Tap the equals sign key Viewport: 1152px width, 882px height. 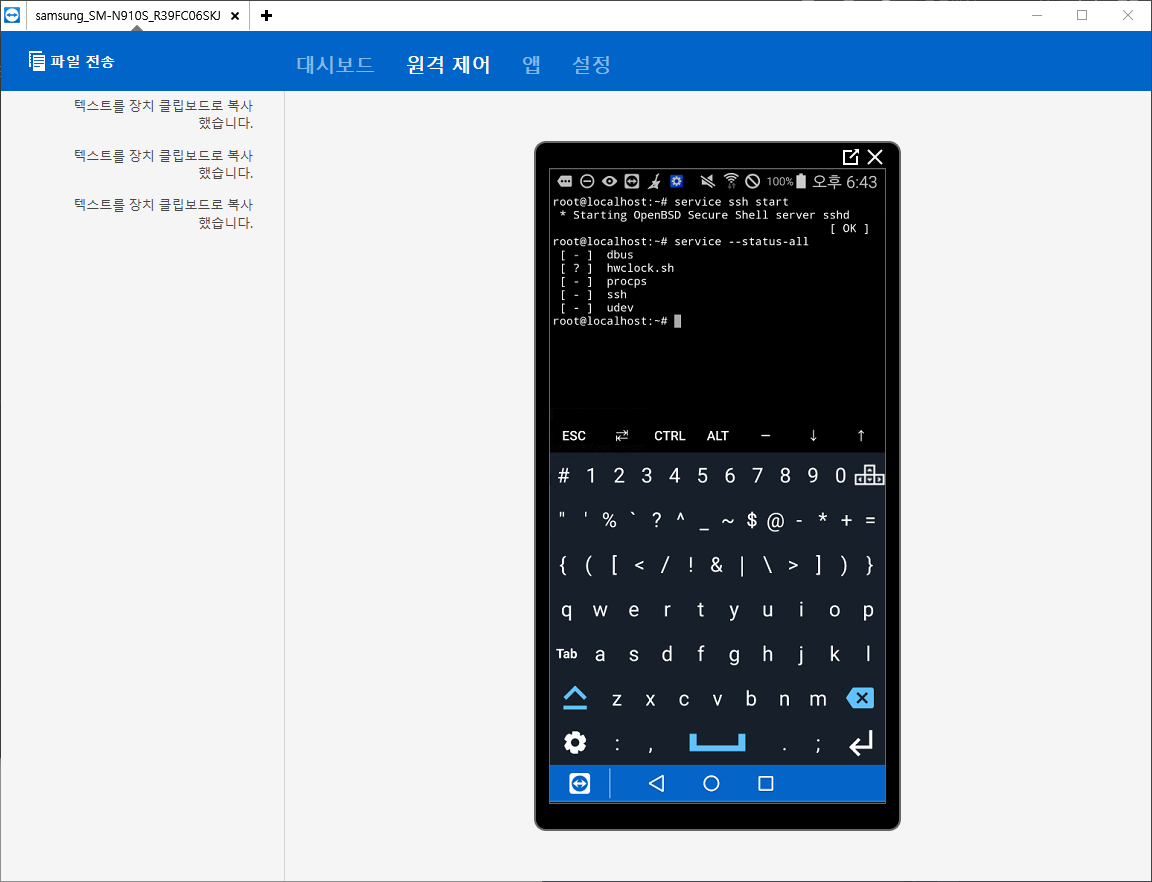(870, 520)
